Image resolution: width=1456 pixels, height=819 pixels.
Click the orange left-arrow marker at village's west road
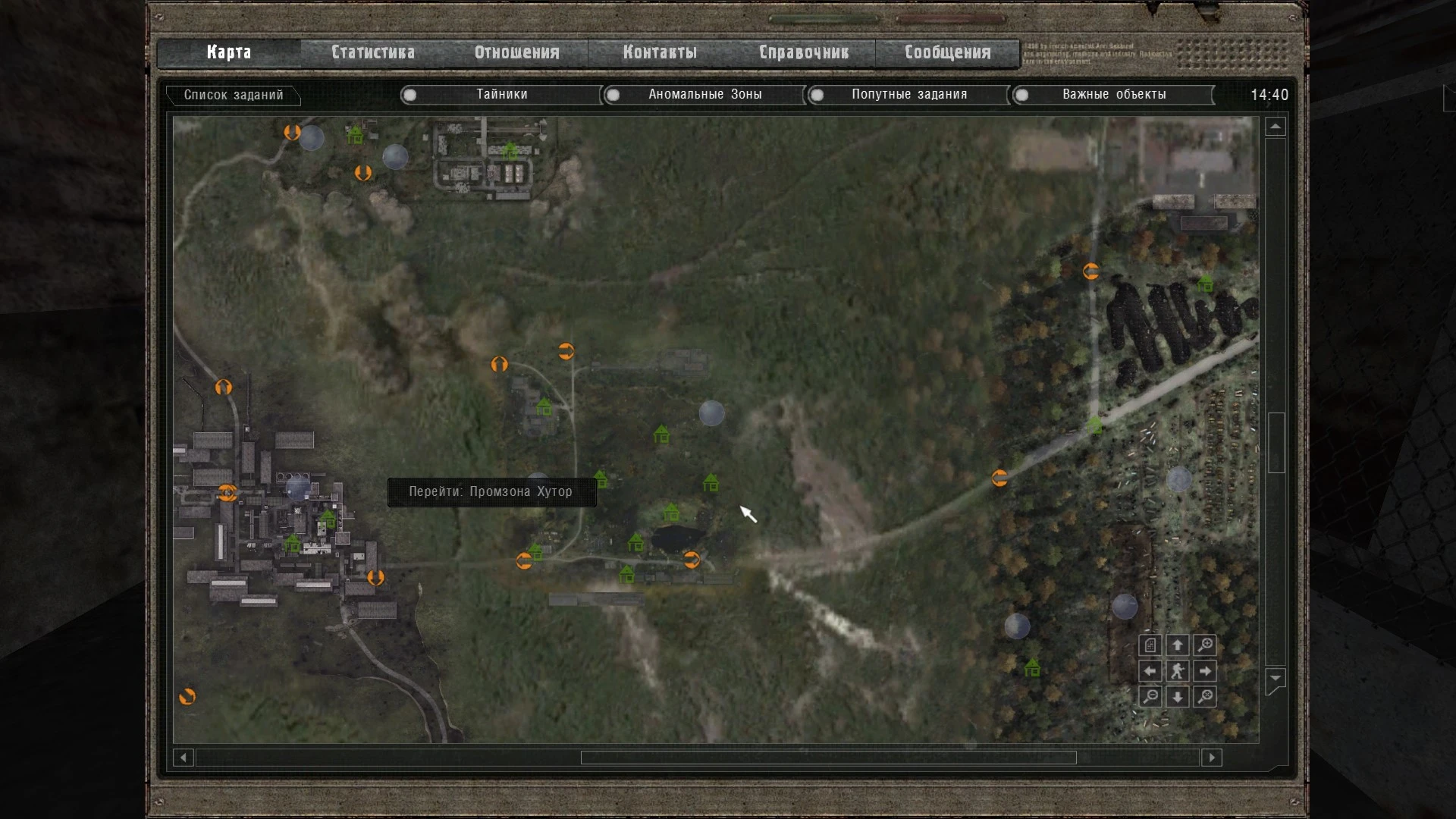click(x=524, y=561)
